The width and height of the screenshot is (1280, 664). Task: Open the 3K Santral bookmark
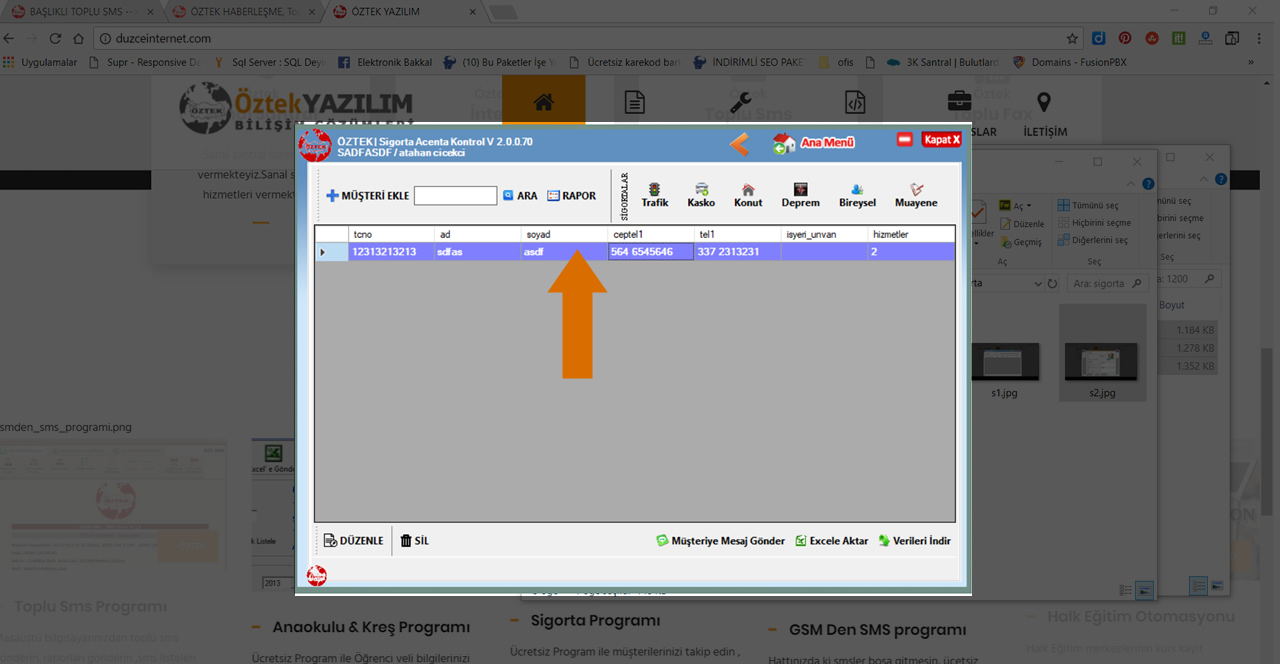(943, 62)
